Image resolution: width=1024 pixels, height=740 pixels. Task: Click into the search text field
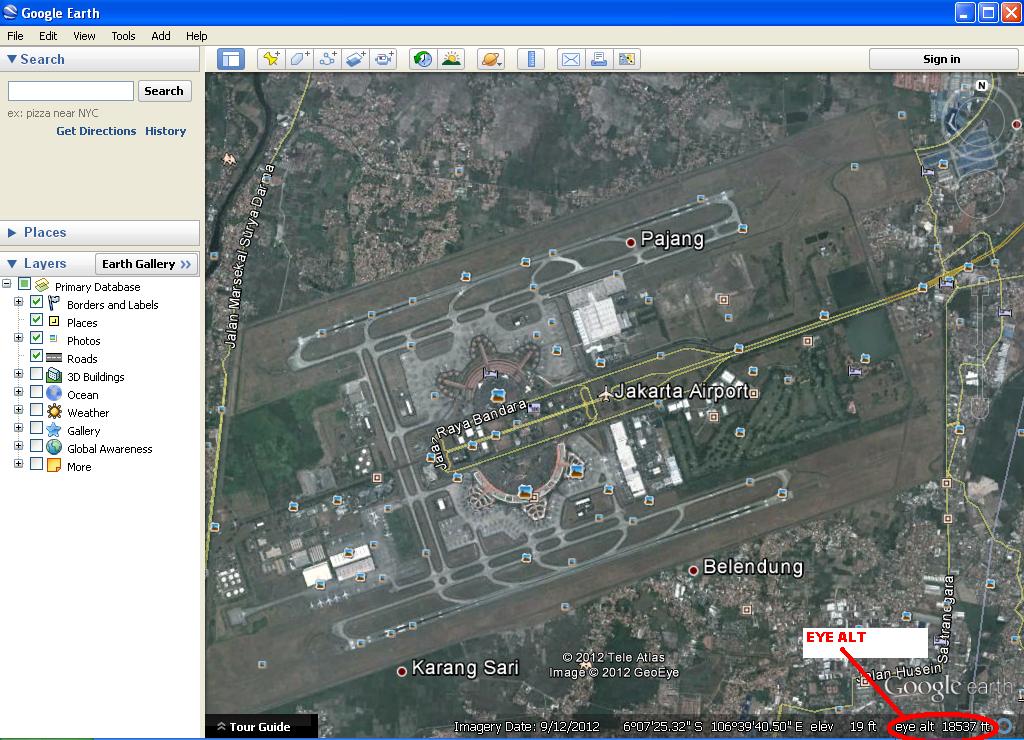pyautogui.click(x=71, y=91)
